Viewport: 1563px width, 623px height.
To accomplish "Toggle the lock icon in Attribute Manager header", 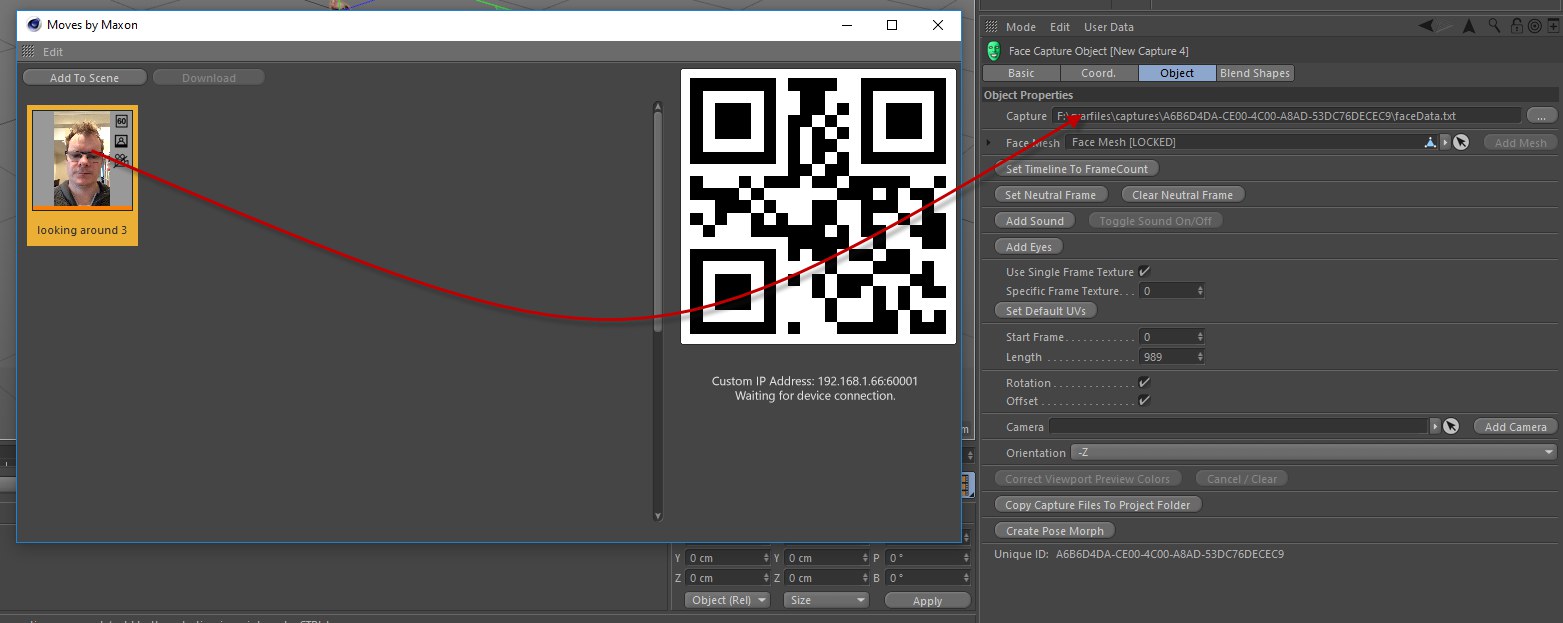I will [x=1516, y=26].
